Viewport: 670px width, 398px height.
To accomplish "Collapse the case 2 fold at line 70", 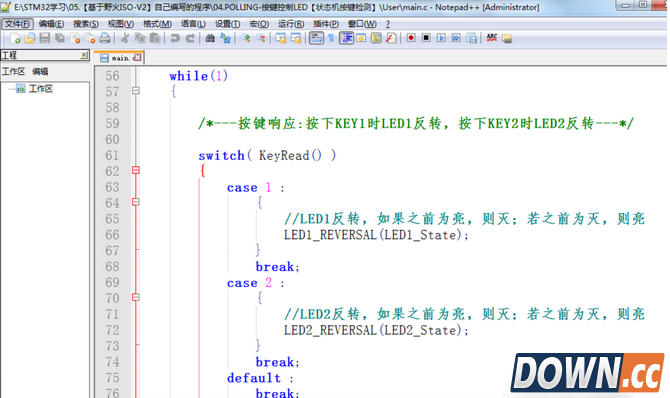I will point(135,297).
